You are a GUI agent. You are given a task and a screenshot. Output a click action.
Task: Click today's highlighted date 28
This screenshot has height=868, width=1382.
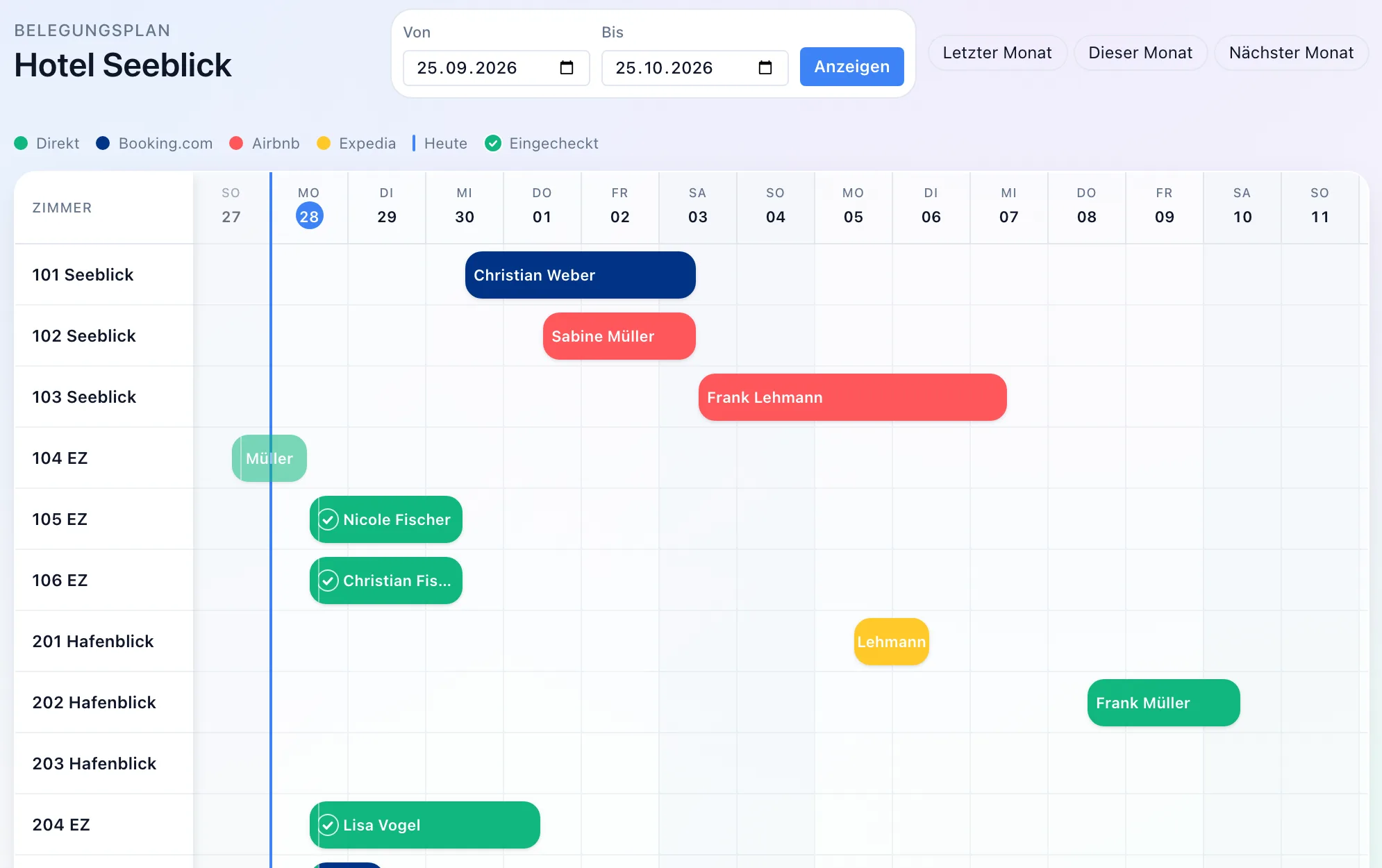[309, 216]
